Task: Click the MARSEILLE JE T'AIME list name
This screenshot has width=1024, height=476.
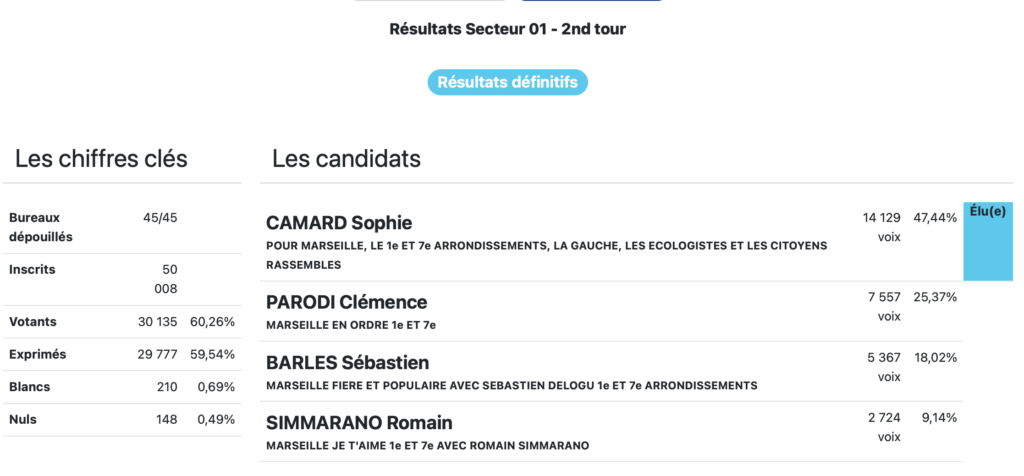Action: tap(427, 445)
